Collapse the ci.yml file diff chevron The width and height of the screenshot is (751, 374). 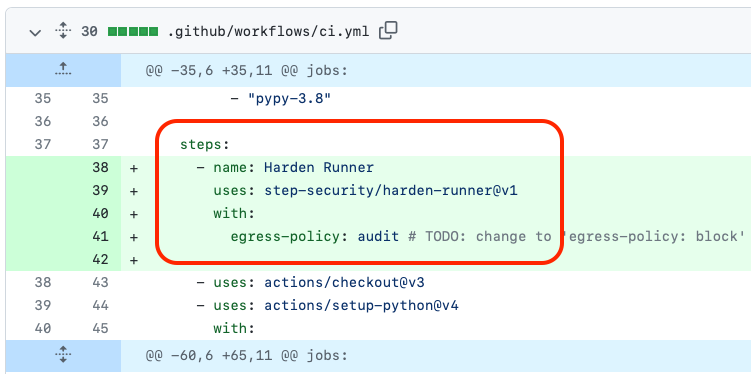tap(35, 33)
